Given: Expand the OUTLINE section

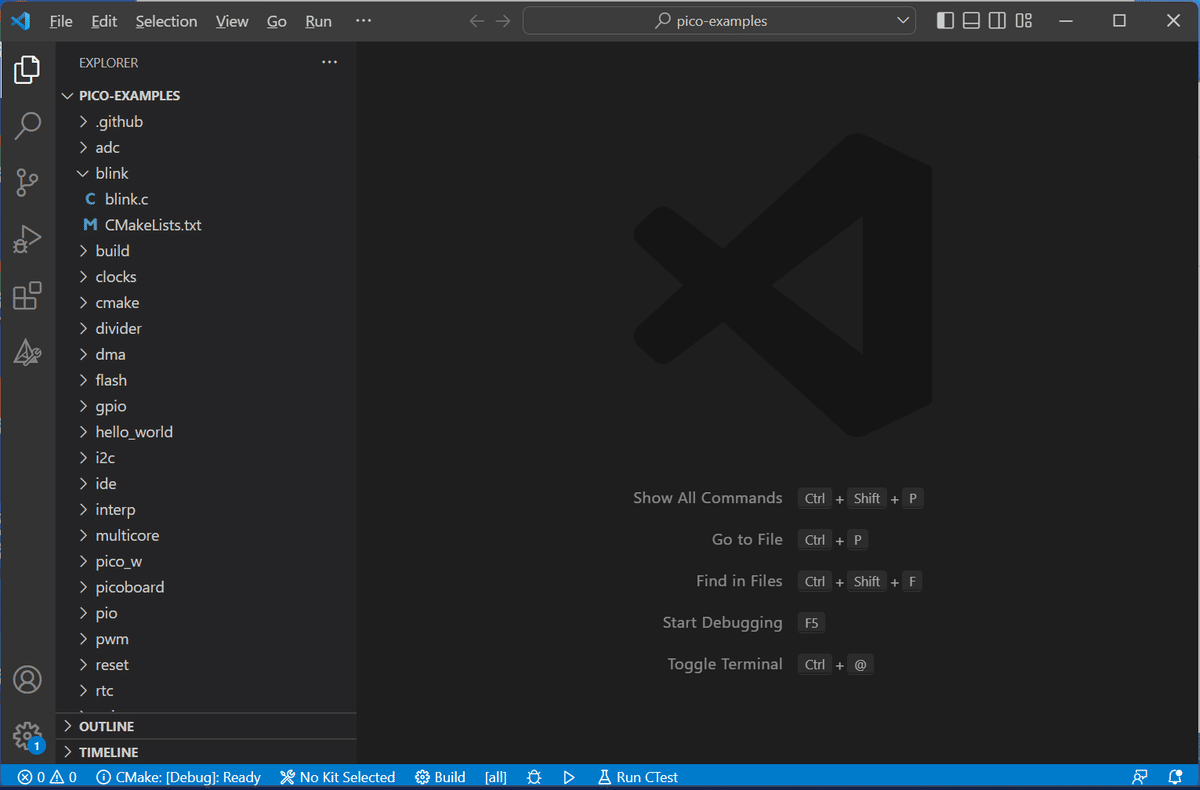Looking at the screenshot, I should 206,726.
